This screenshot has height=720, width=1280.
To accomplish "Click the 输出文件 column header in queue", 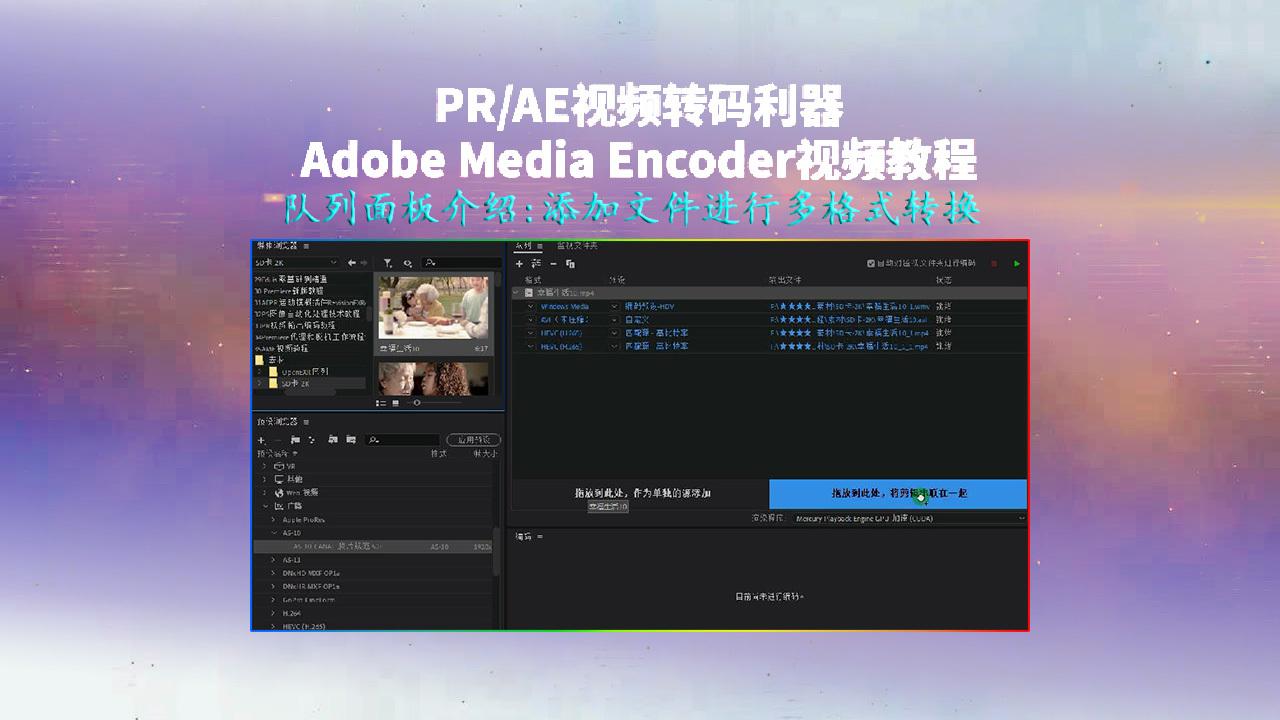I will point(784,279).
